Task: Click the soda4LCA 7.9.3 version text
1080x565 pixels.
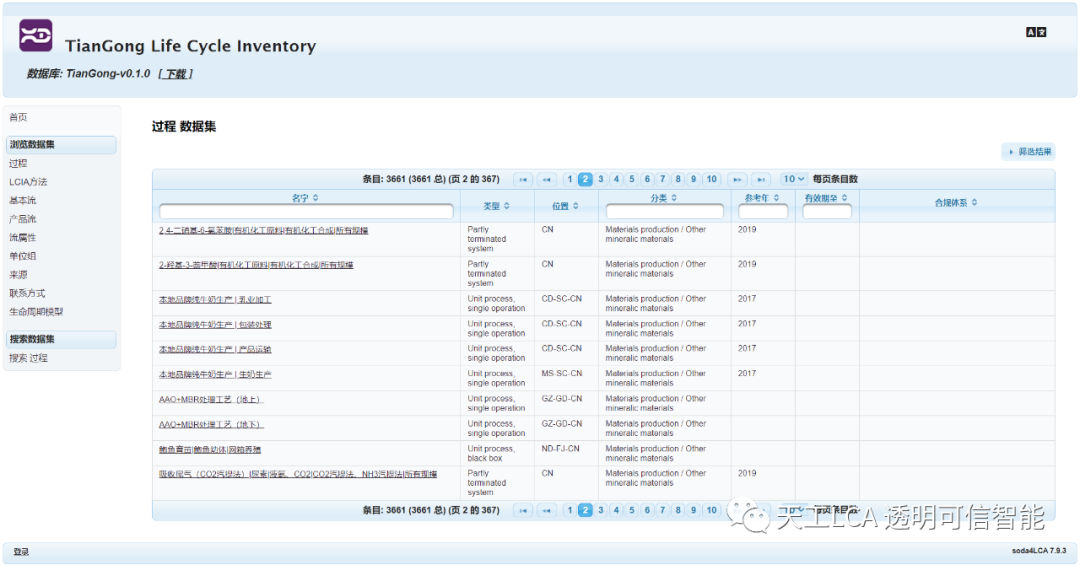Action: 1039,551
